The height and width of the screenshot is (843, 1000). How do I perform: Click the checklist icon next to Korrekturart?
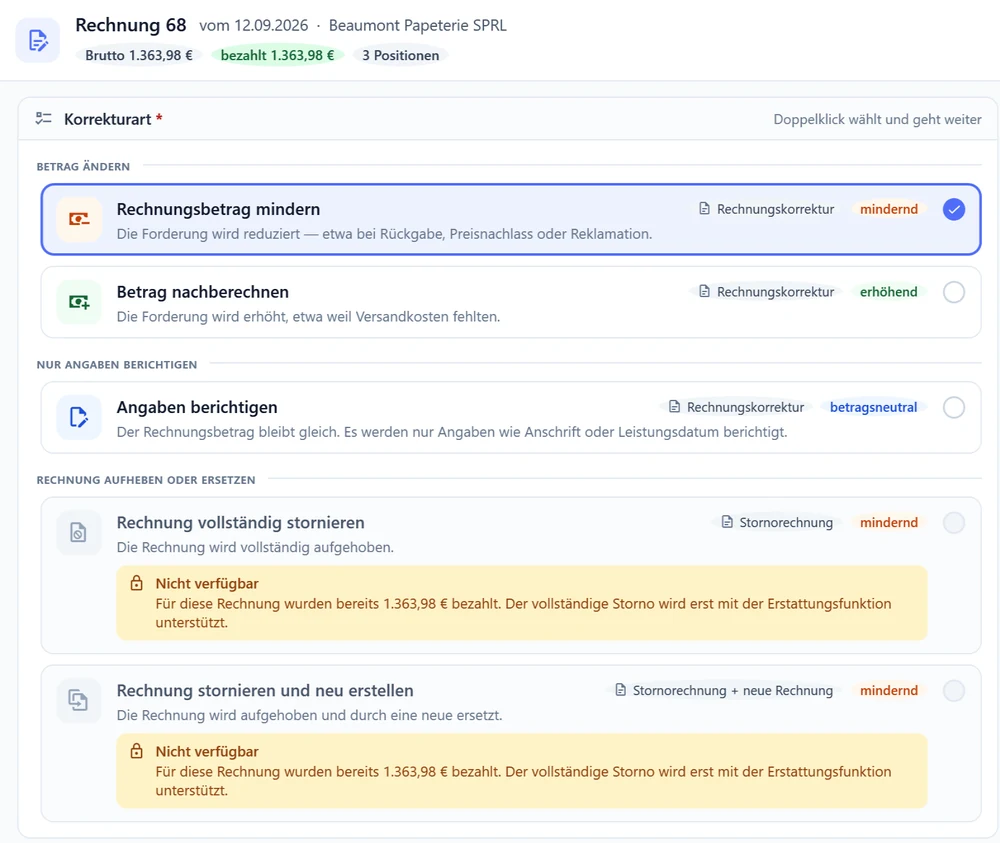pyautogui.click(x=43, y=119)
